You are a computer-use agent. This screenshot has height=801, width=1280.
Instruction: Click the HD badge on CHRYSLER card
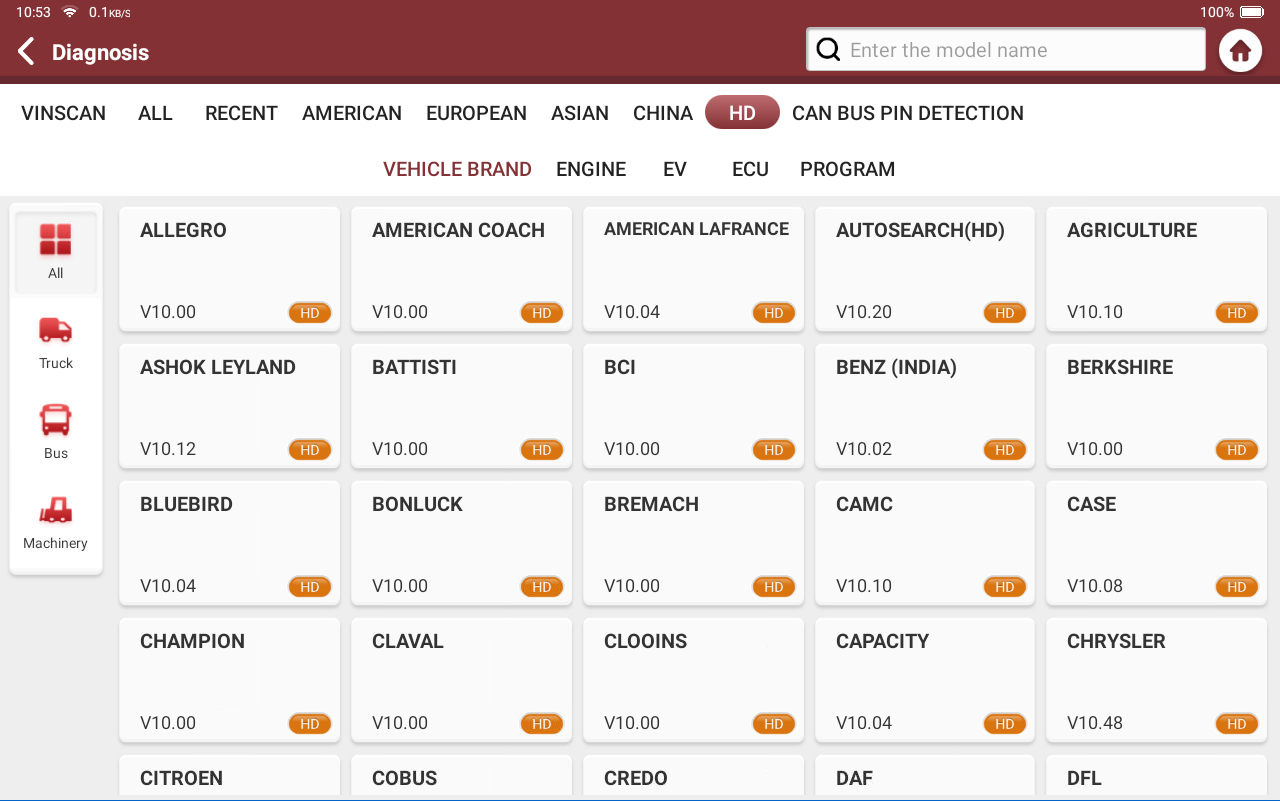(1237, 724)
